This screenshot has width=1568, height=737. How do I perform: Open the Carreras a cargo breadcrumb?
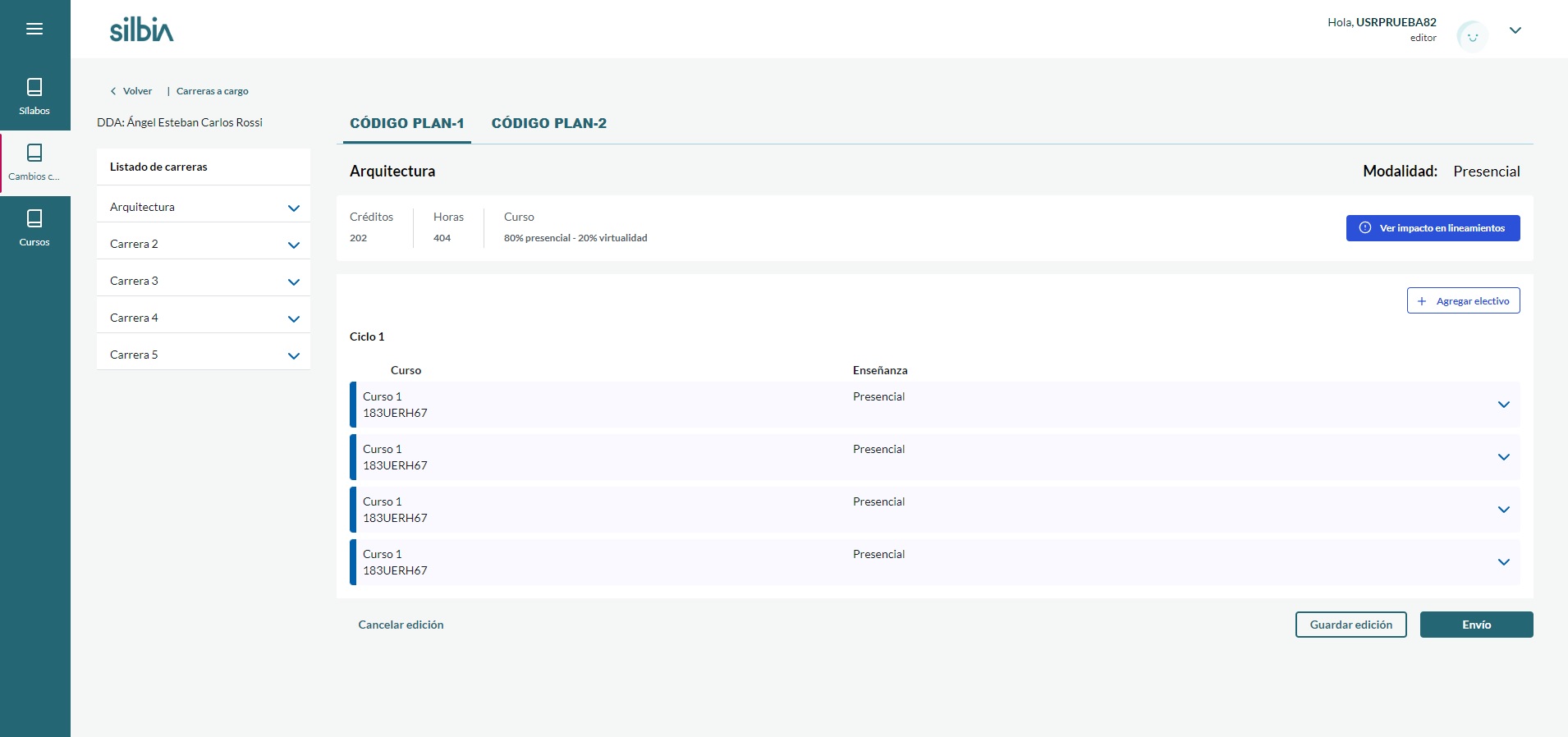pos(212,91)
